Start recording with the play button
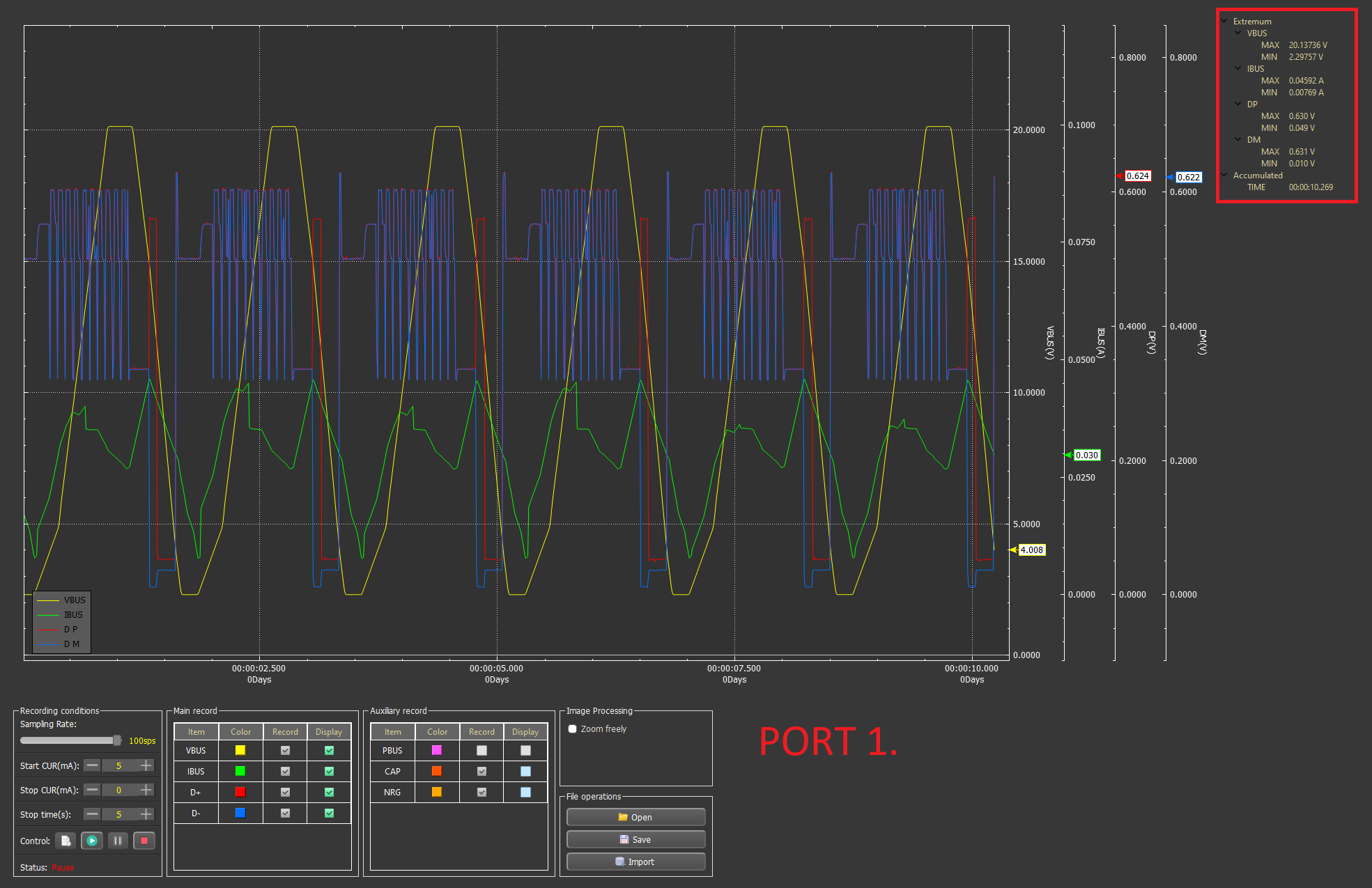Viewport: 1372px width, 888px height. point(91,841)
